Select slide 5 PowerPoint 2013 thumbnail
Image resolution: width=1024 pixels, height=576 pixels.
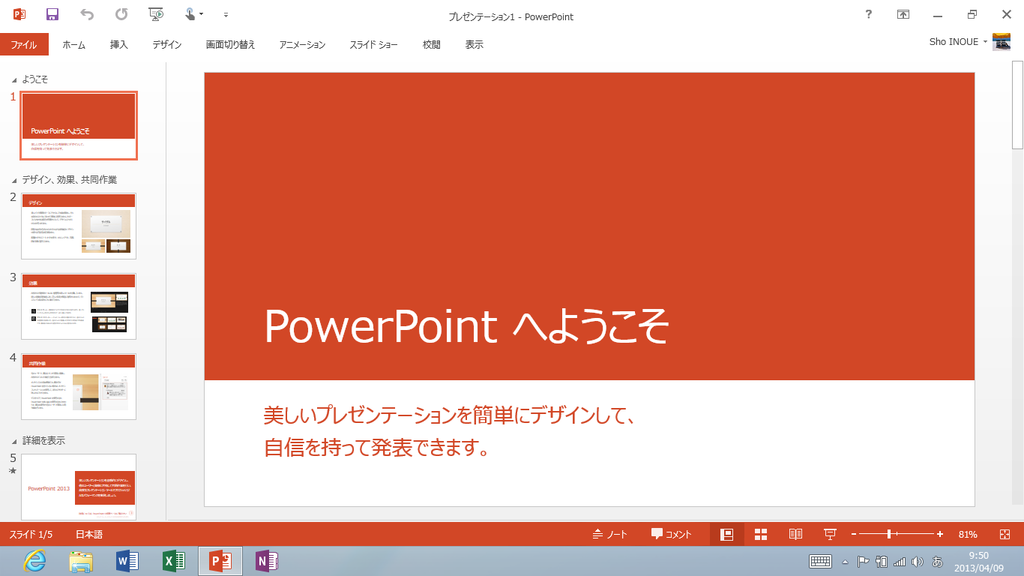tap(78, 487)
